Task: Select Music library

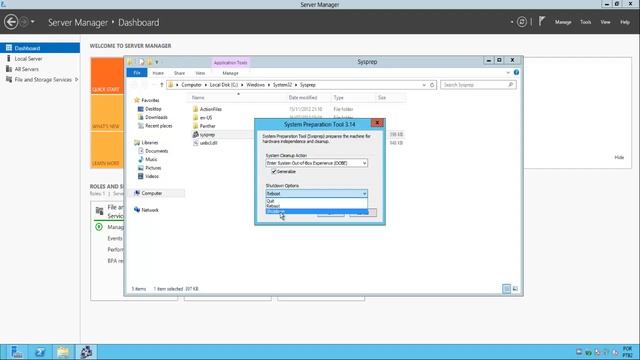Action: [151, 160]
